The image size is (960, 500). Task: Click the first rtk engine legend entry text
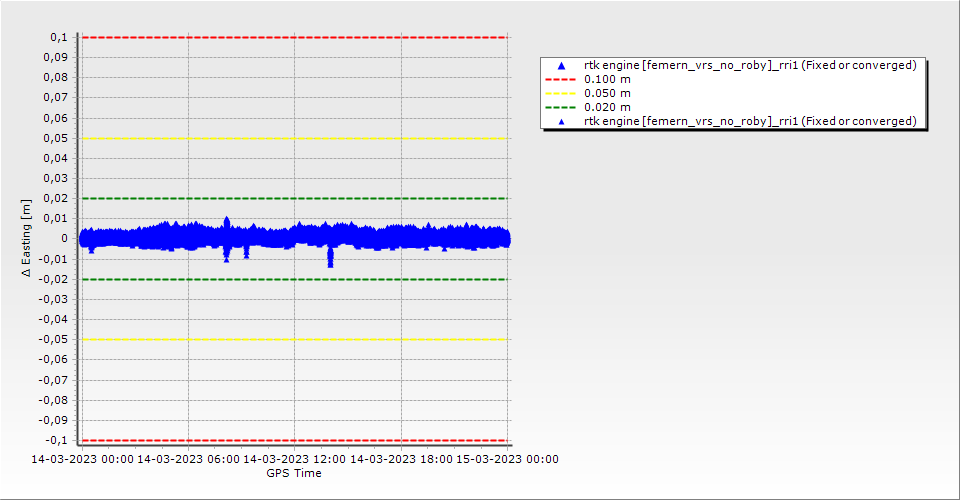click(x=750, y=65)
